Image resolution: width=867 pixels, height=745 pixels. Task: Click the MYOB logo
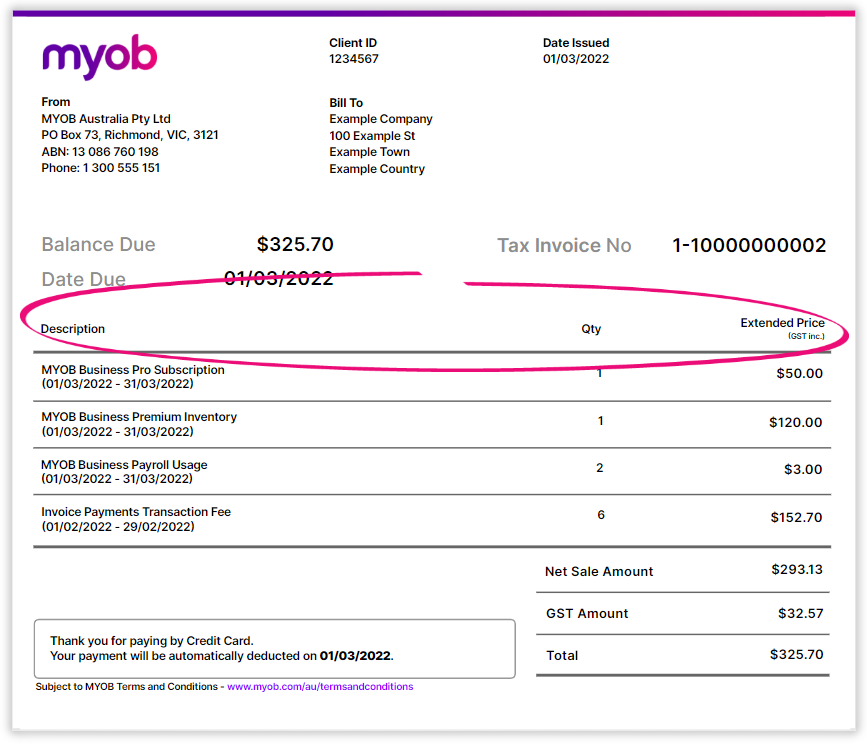[x=99, y=57]
